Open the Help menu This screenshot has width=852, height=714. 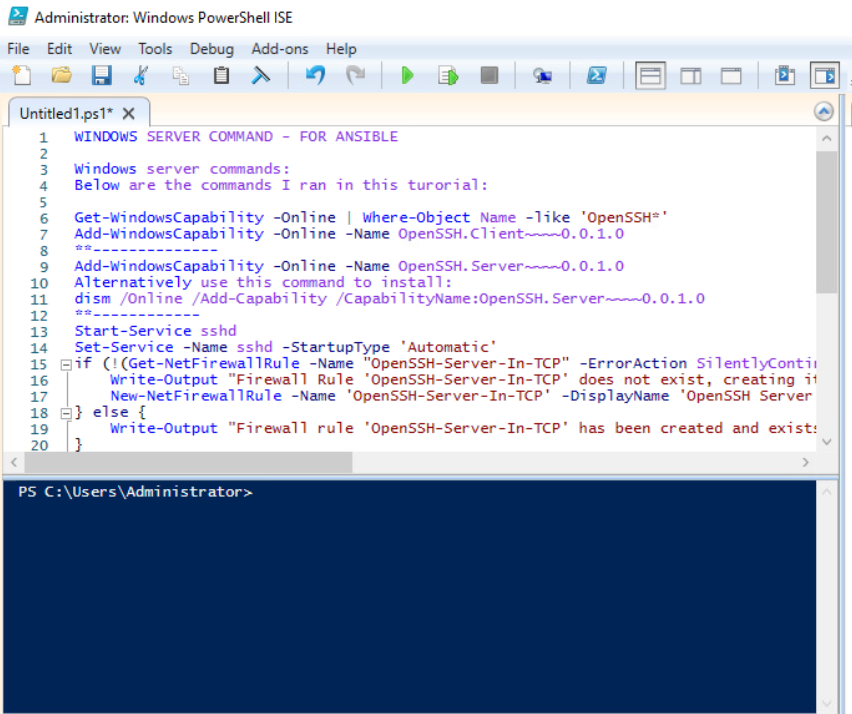341,49
